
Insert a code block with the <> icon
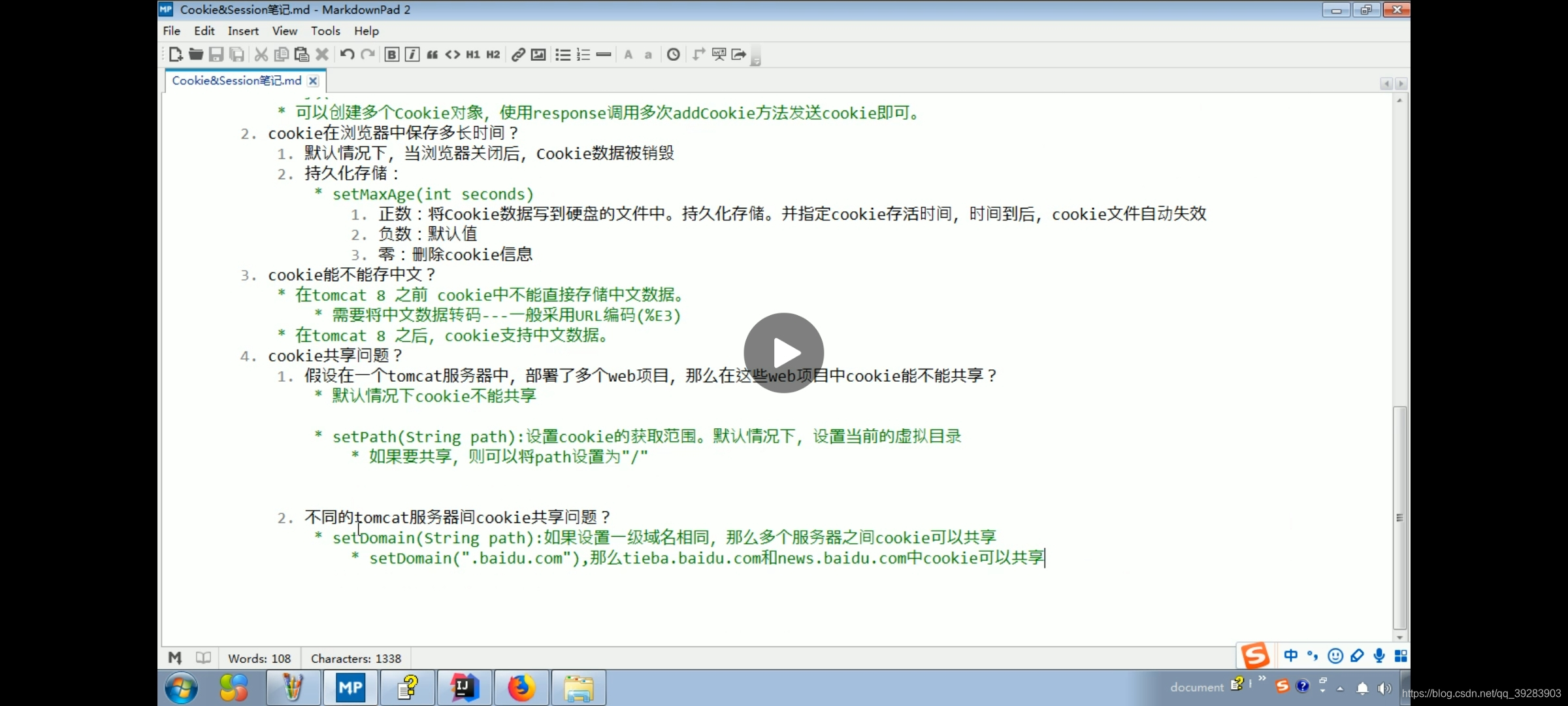pyautogui.click(x=452, y=54)
